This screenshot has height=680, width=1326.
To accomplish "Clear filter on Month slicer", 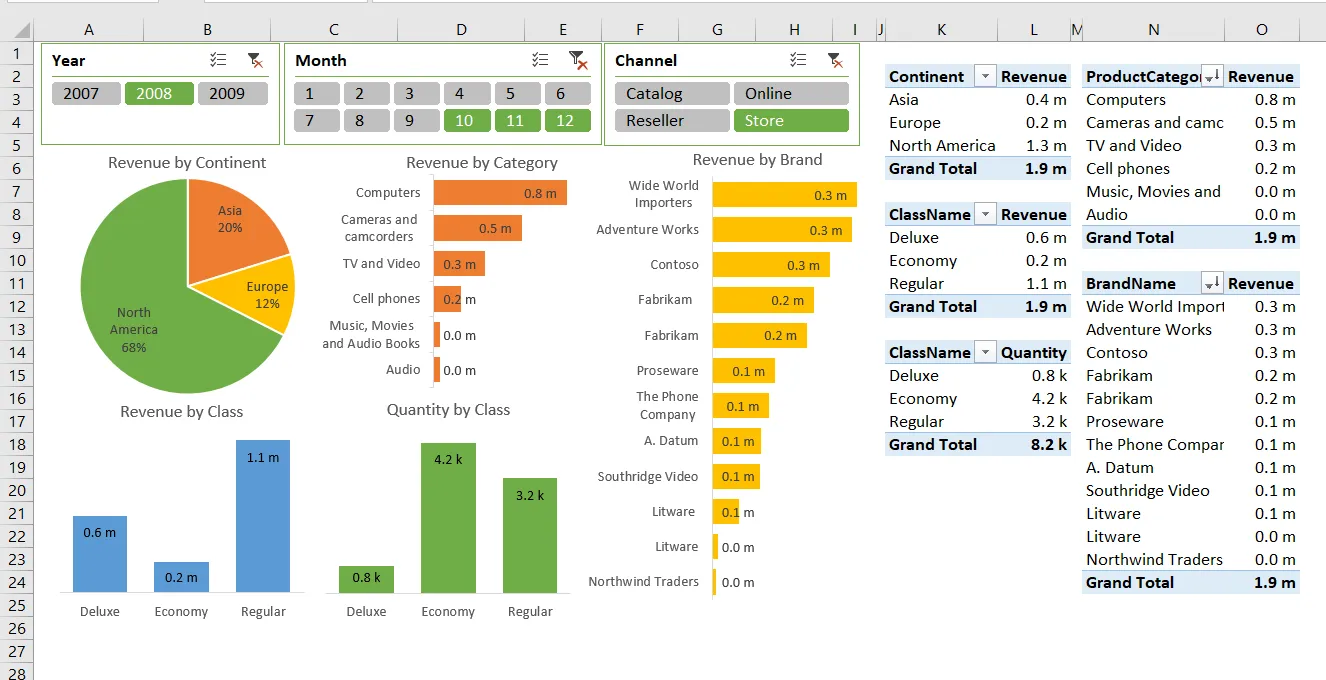I will pos(577,60).
